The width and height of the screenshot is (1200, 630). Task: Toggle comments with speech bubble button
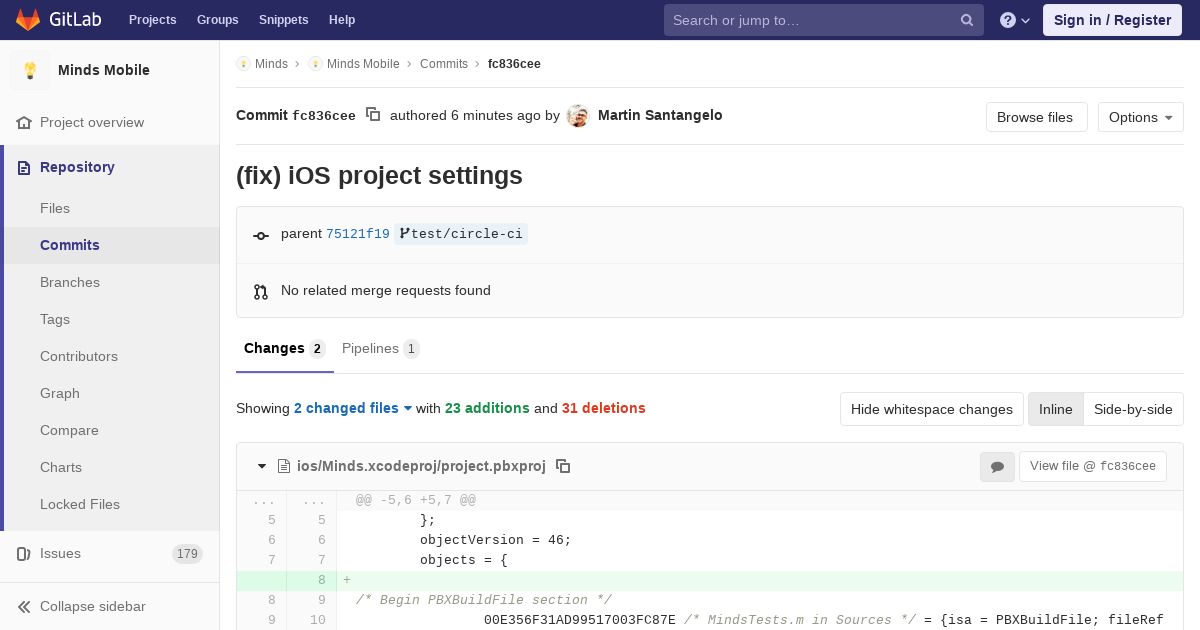tap(997, 467)
